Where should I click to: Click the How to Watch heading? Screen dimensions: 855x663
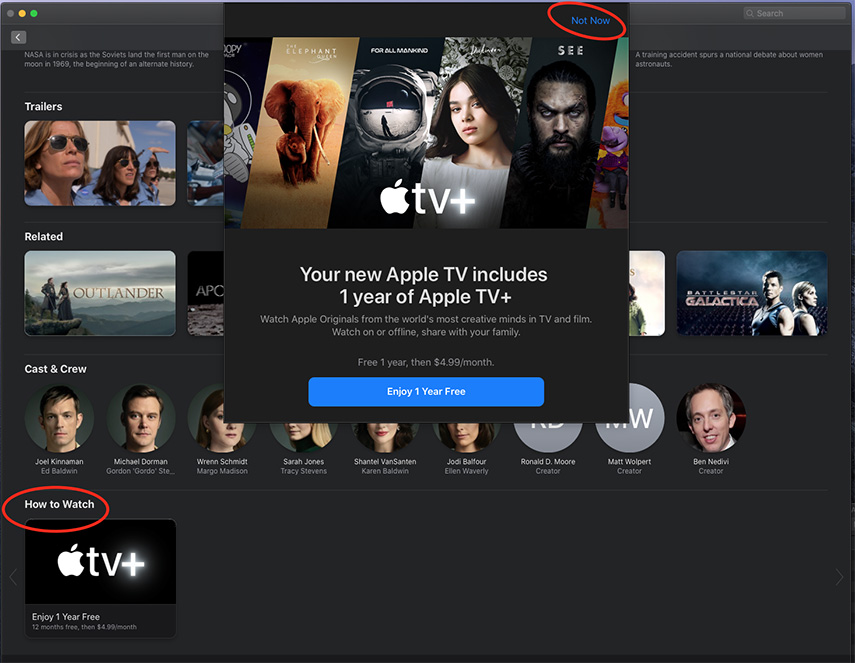pyautogui.click(x=59, y=504)
